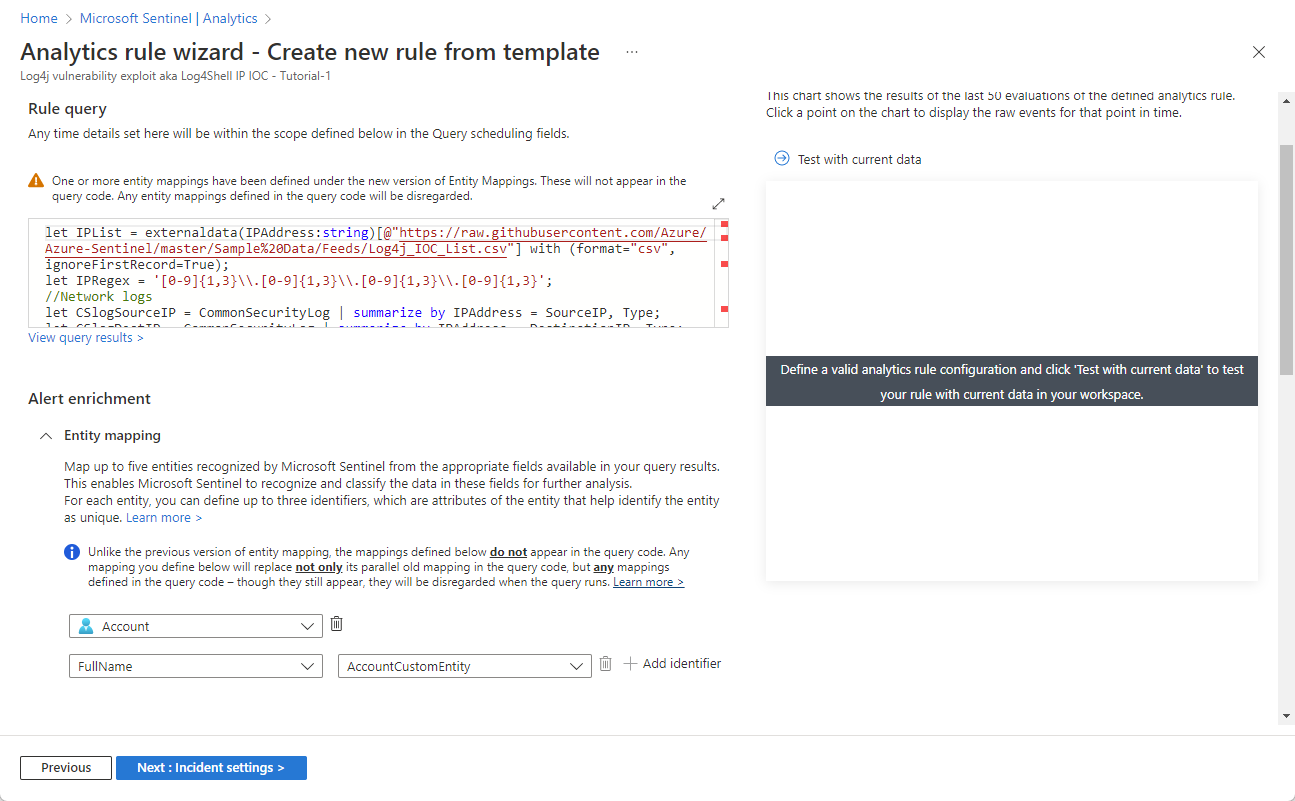The image size is (1295, 801).
Task: Click the vertical scrollbar on the right
Action: pos(1286,260)
